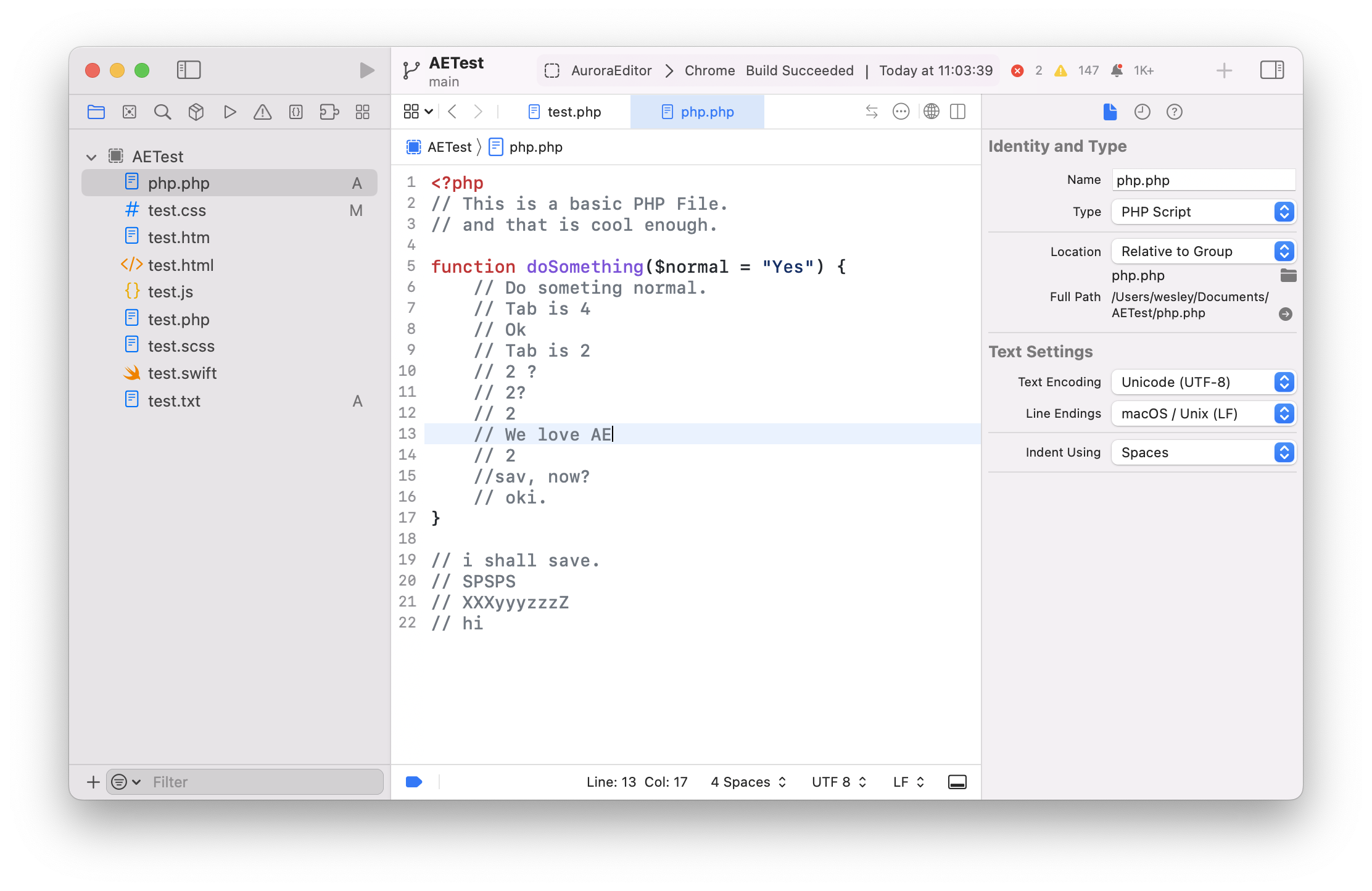Viewport: 1372px width, 891px height.
Task: Open full path with arrow button in inspector
Action: [1286, 313]
